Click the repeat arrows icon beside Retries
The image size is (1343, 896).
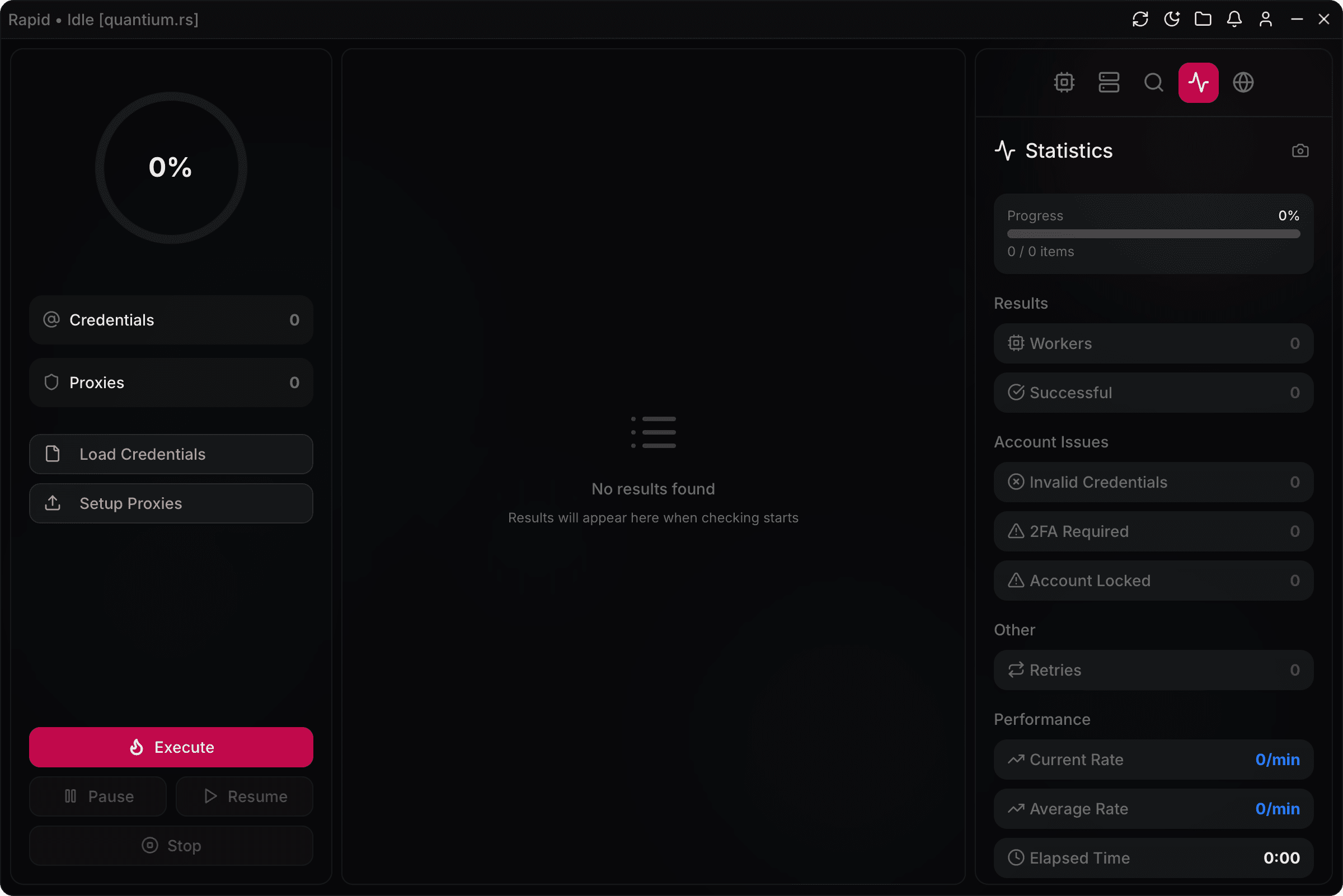point(1016,669)
